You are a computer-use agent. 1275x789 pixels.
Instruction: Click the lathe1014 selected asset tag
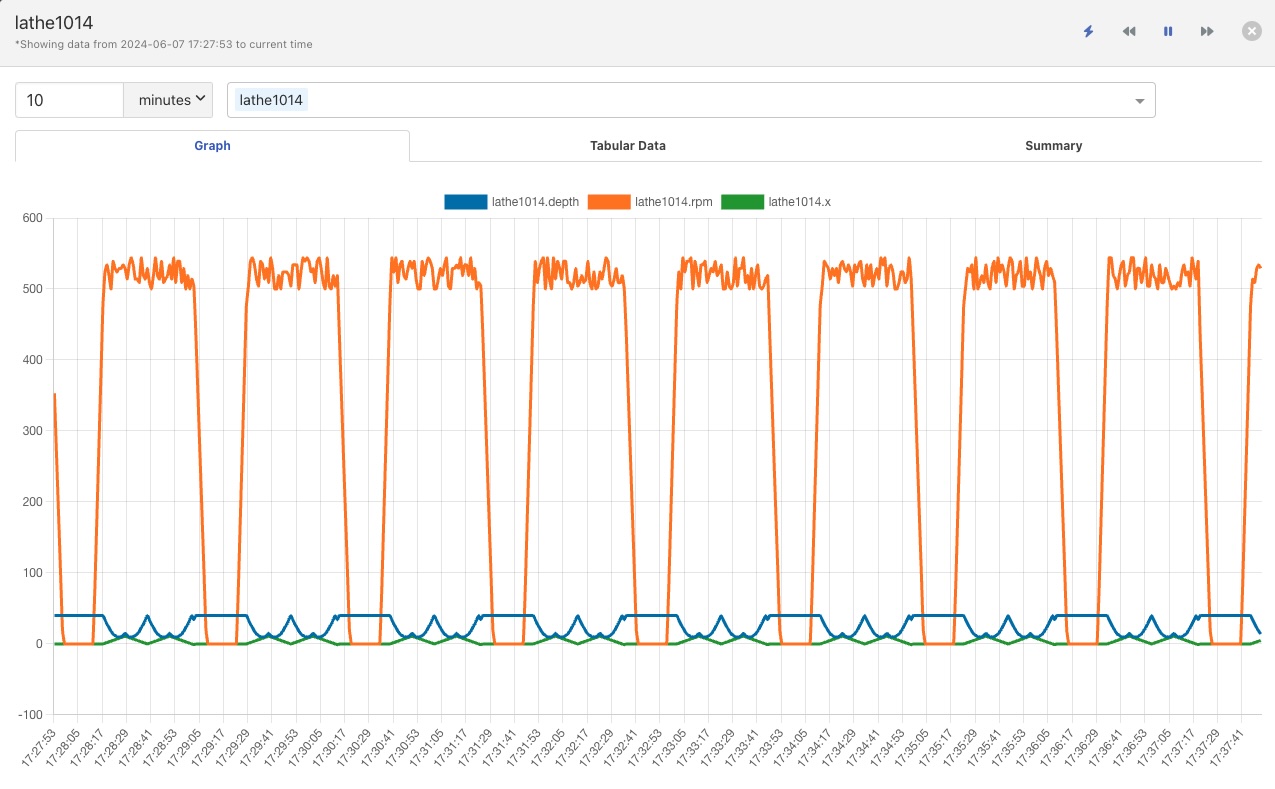(x=271, y=100)
